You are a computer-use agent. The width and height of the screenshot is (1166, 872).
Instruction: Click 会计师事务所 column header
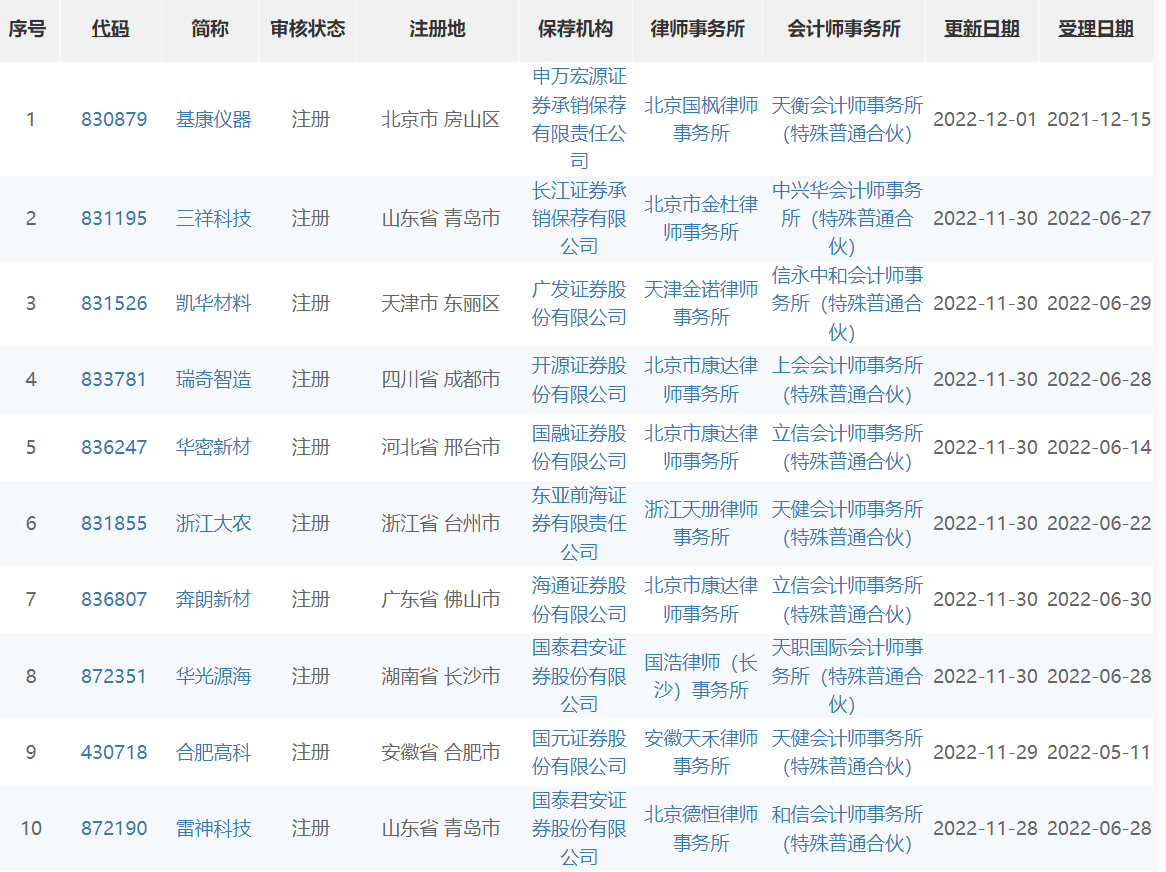tap(844, 29)
